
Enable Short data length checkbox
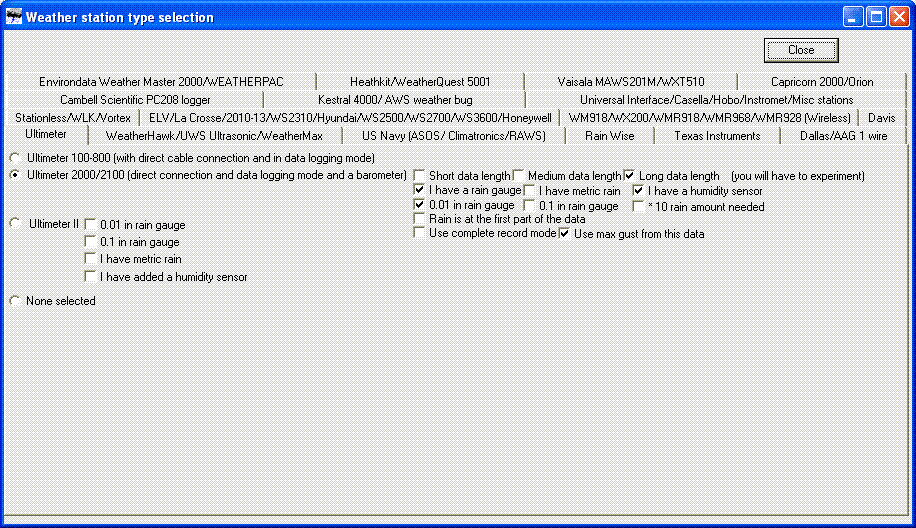coord(419,175)
